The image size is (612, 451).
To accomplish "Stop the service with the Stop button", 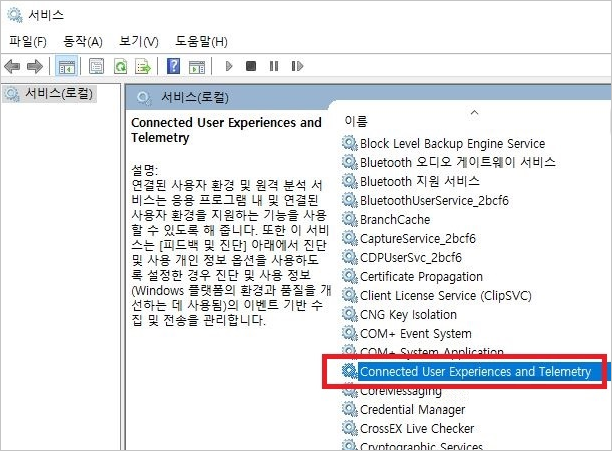I will click(x=251, y=66).
